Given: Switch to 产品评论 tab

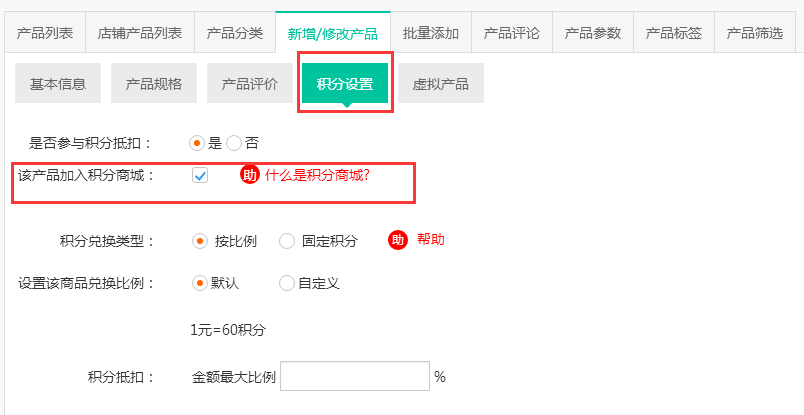Looking at the screenshot, I should pos(512,33).
